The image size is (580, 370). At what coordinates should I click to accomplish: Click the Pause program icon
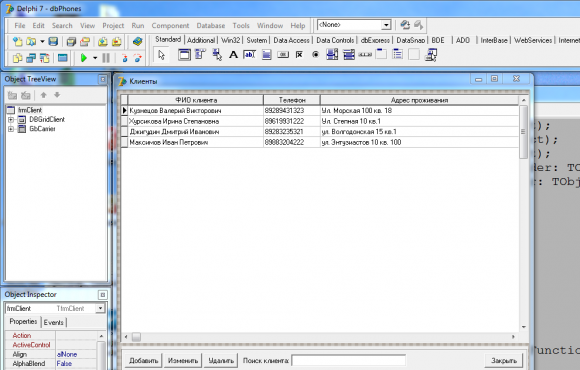point(106,58)
